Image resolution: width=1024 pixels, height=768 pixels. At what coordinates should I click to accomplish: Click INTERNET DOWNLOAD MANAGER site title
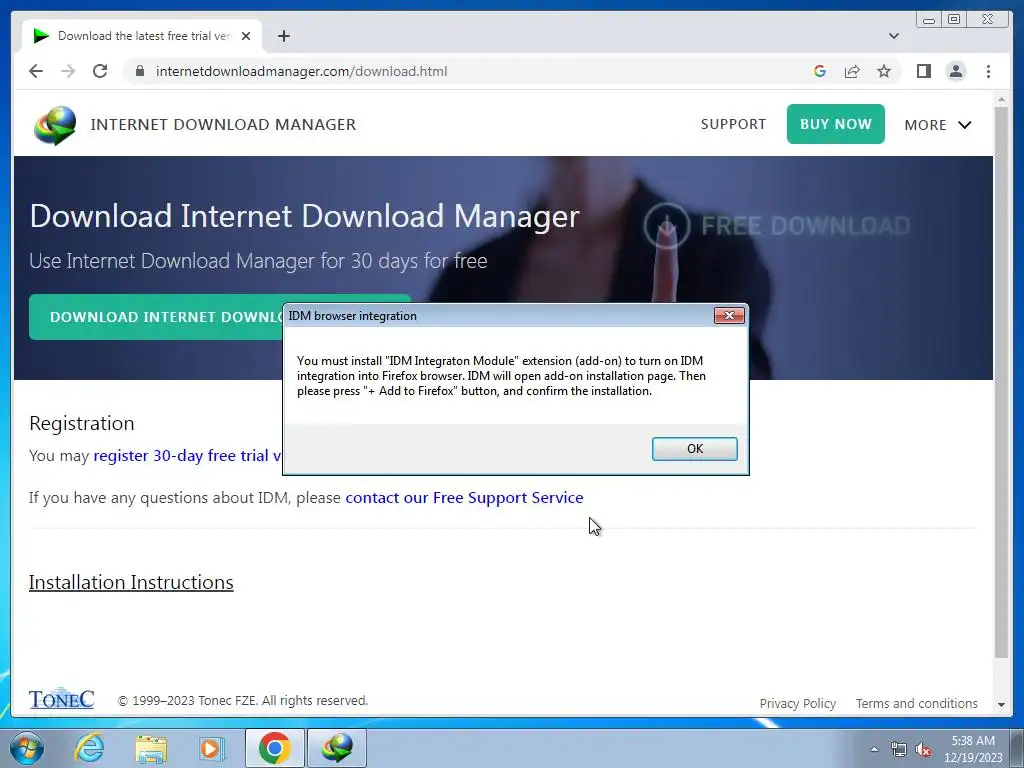[223, 124]
